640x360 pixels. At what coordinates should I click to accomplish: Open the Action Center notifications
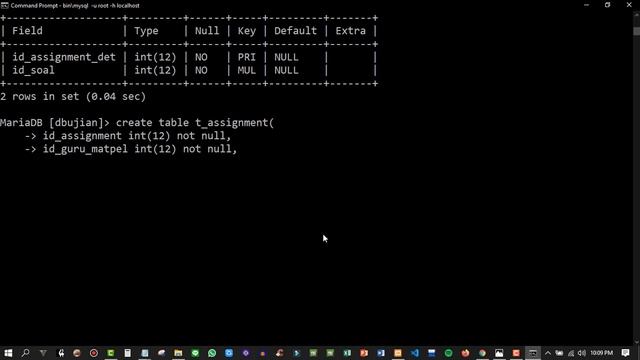625,353
